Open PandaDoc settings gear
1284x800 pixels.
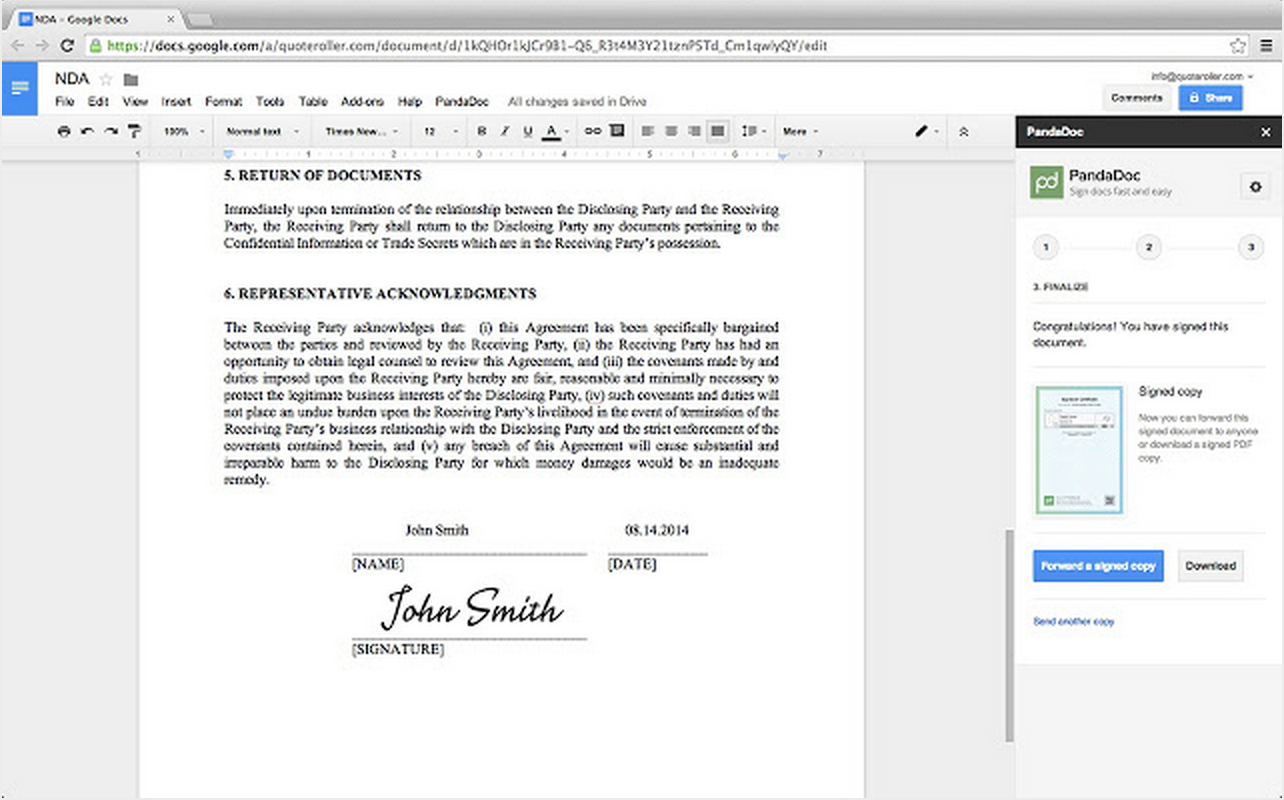pos(1255,187)
